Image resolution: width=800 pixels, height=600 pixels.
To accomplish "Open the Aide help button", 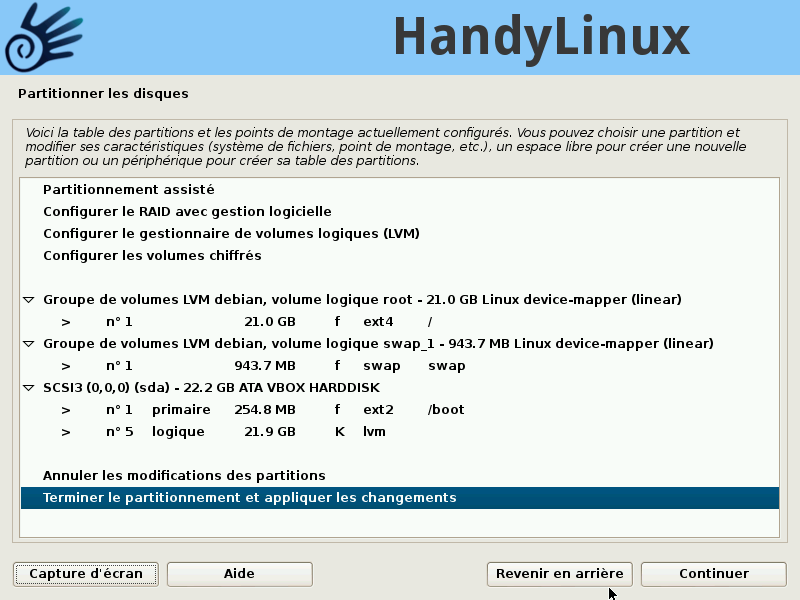I will [239, 574].
